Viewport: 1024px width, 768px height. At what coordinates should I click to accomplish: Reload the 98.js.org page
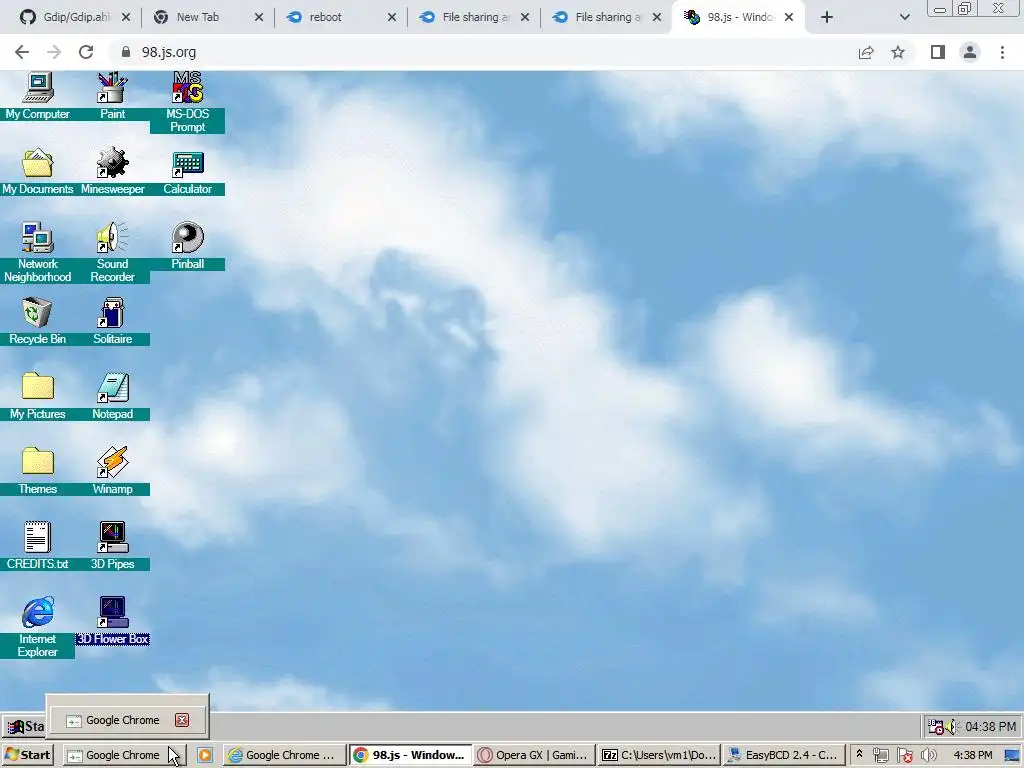click(86, 52)
